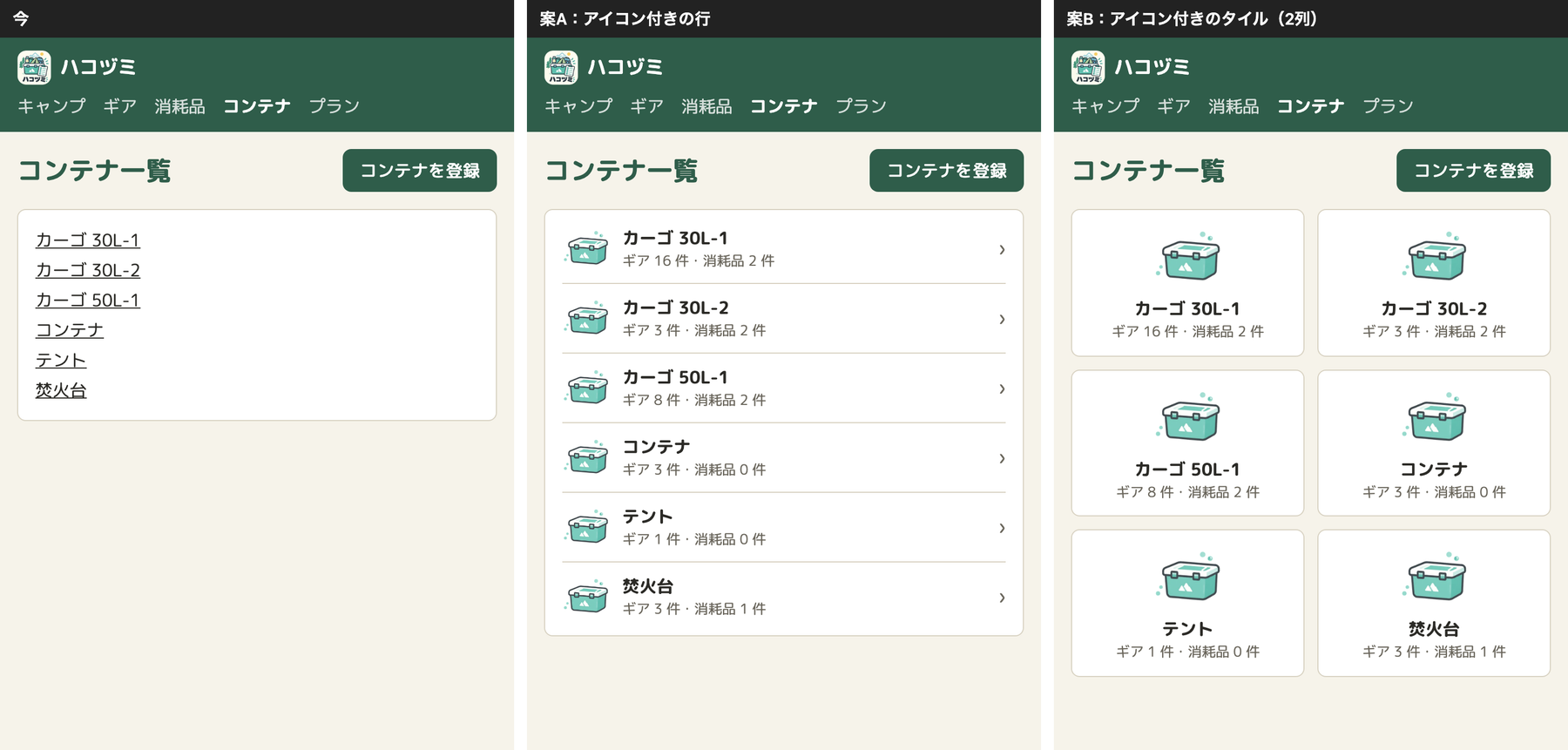
Task: Open the 案A カーゴ 30L-1 row via its chevron
Action: tap(1002, 249)
